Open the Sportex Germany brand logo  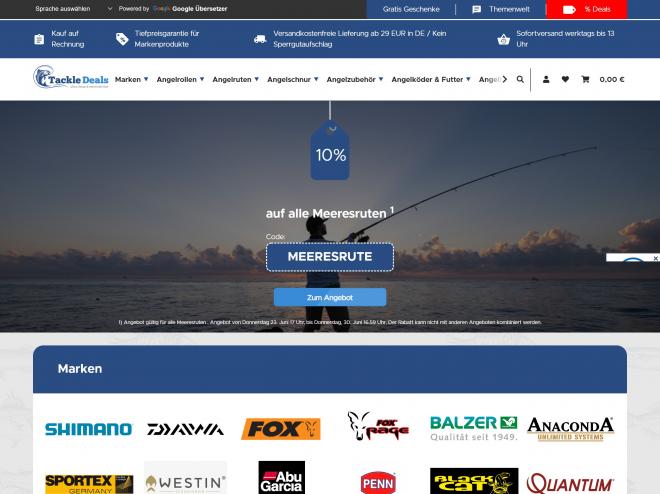click(x=89, y=484)
